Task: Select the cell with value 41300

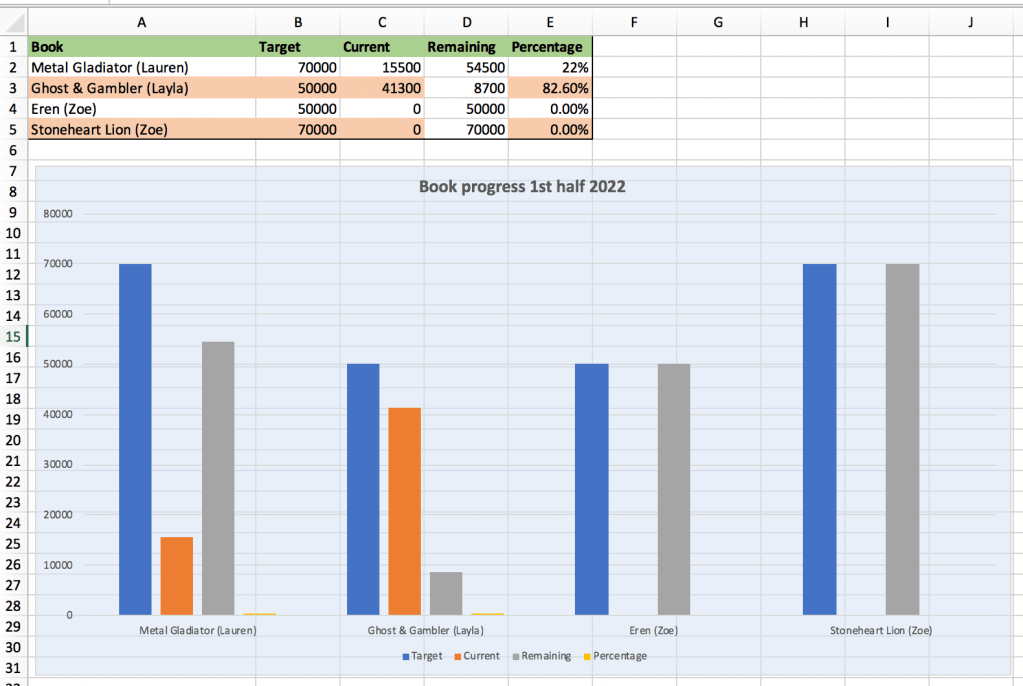Action: 381,88
